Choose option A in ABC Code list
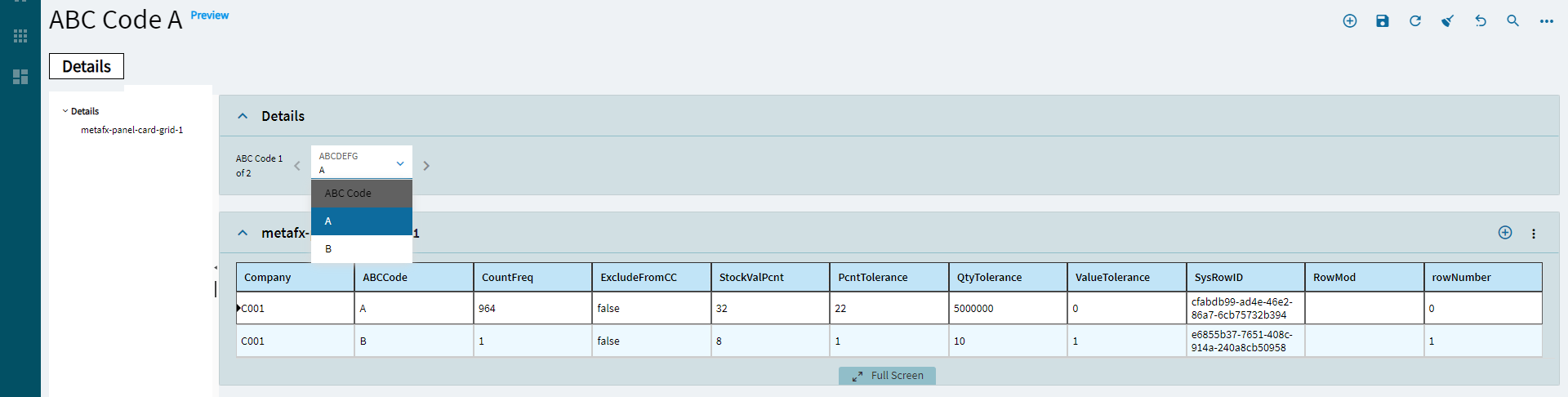The height and width of the screenshot is (397, 1568). coord(362,221)
